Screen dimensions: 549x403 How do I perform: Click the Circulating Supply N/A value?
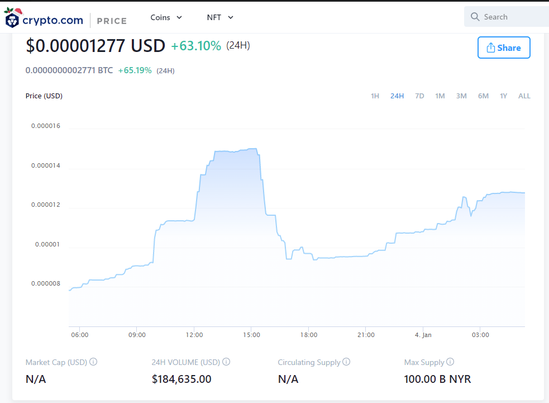tap(288, 379)
